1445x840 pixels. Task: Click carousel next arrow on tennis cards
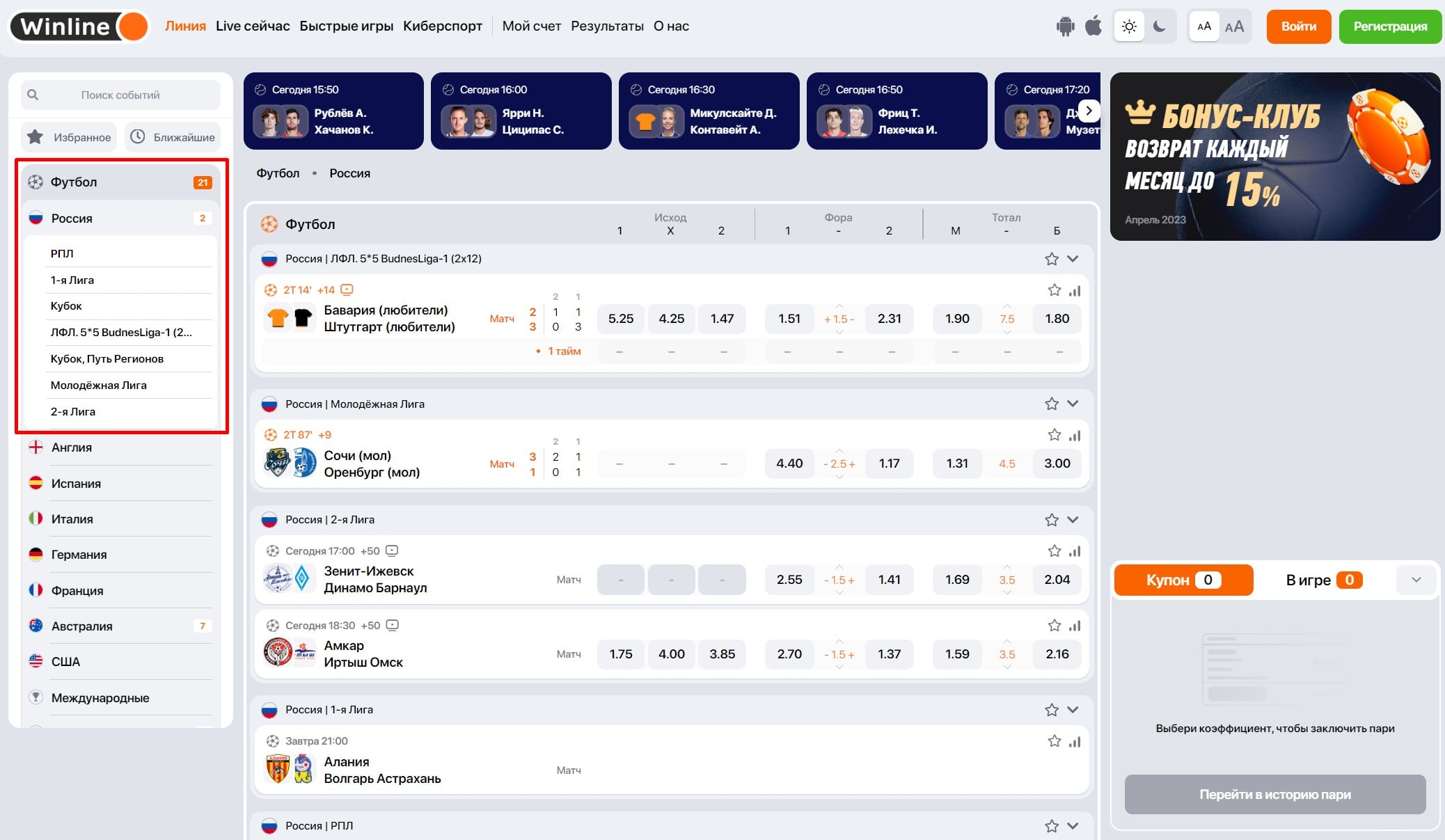coord(1089,111)
